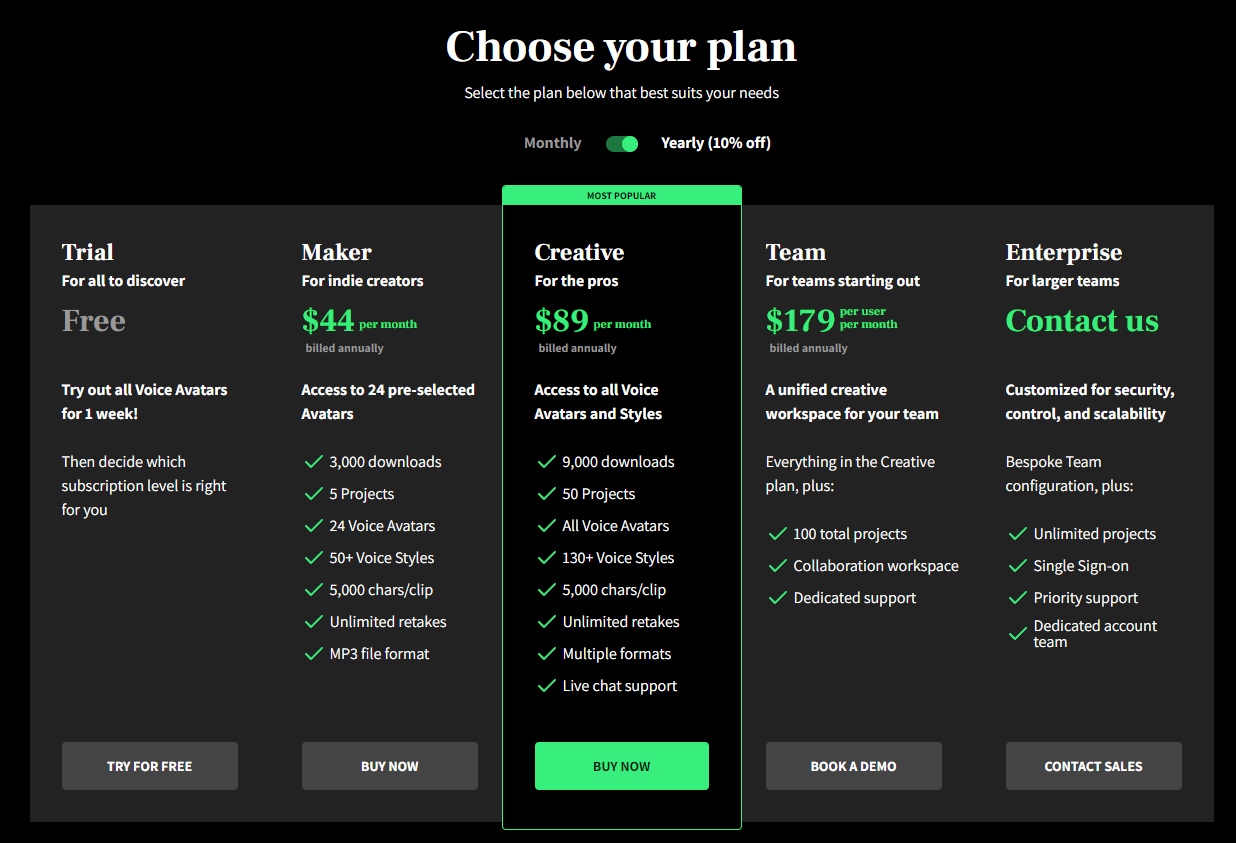
Task: Select the Yearly (10% off) billing option
Action: pos(715,143)
